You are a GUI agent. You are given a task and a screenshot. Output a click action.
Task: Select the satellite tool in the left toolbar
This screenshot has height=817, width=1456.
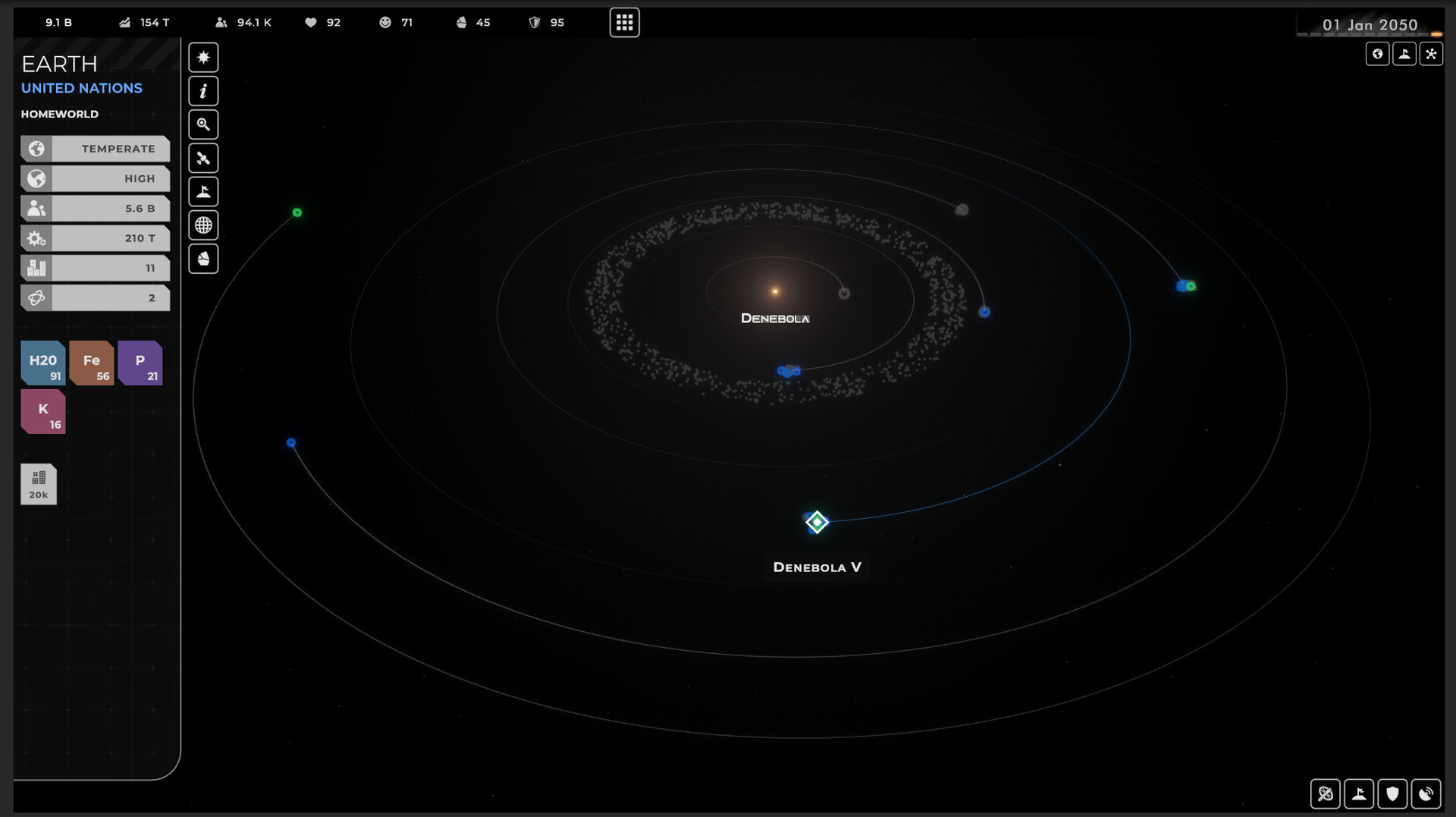[203, 157]
